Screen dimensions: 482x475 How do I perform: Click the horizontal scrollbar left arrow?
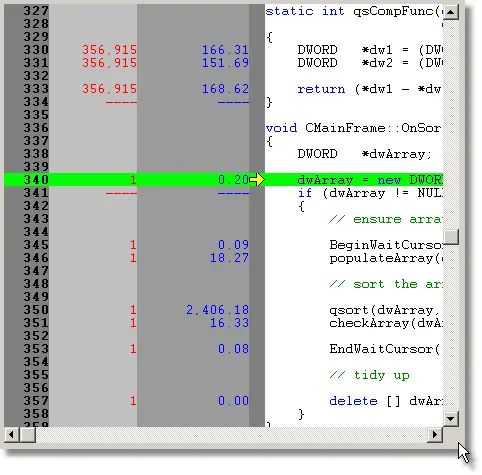tap(12, 434)
